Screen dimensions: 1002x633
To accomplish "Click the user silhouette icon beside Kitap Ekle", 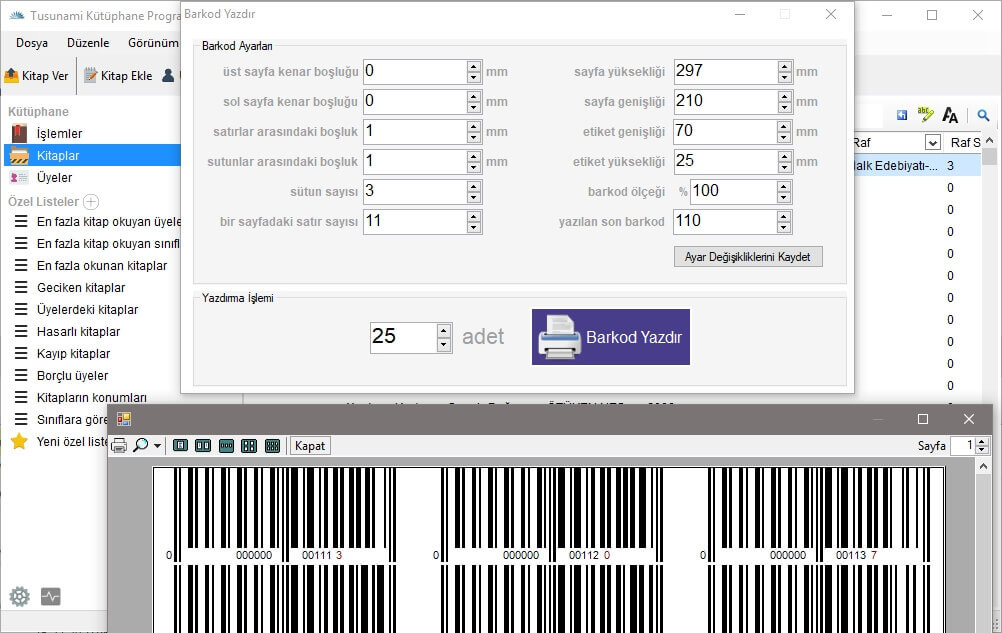I will click(x=168, y=75).
